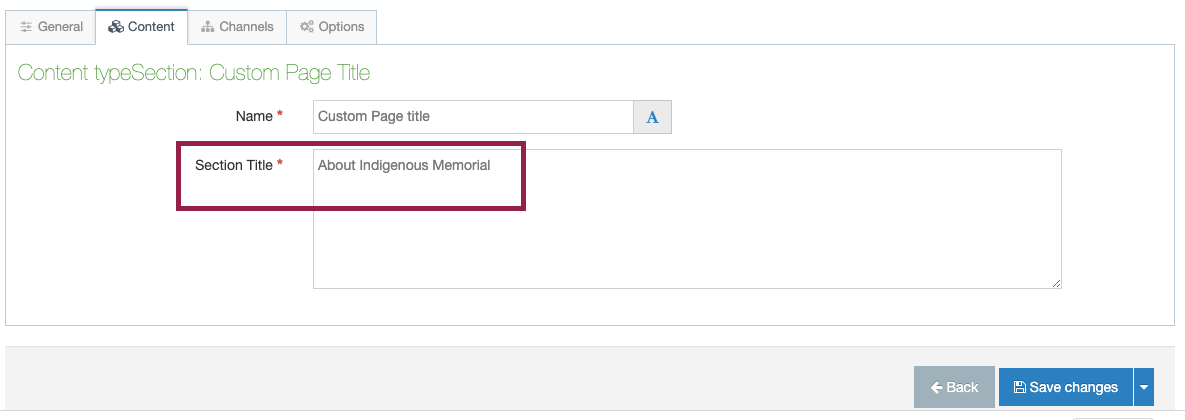This screenshot has height=420, width=1185.
Task: Switch to the General tab
Action: [x=51, y=26]
